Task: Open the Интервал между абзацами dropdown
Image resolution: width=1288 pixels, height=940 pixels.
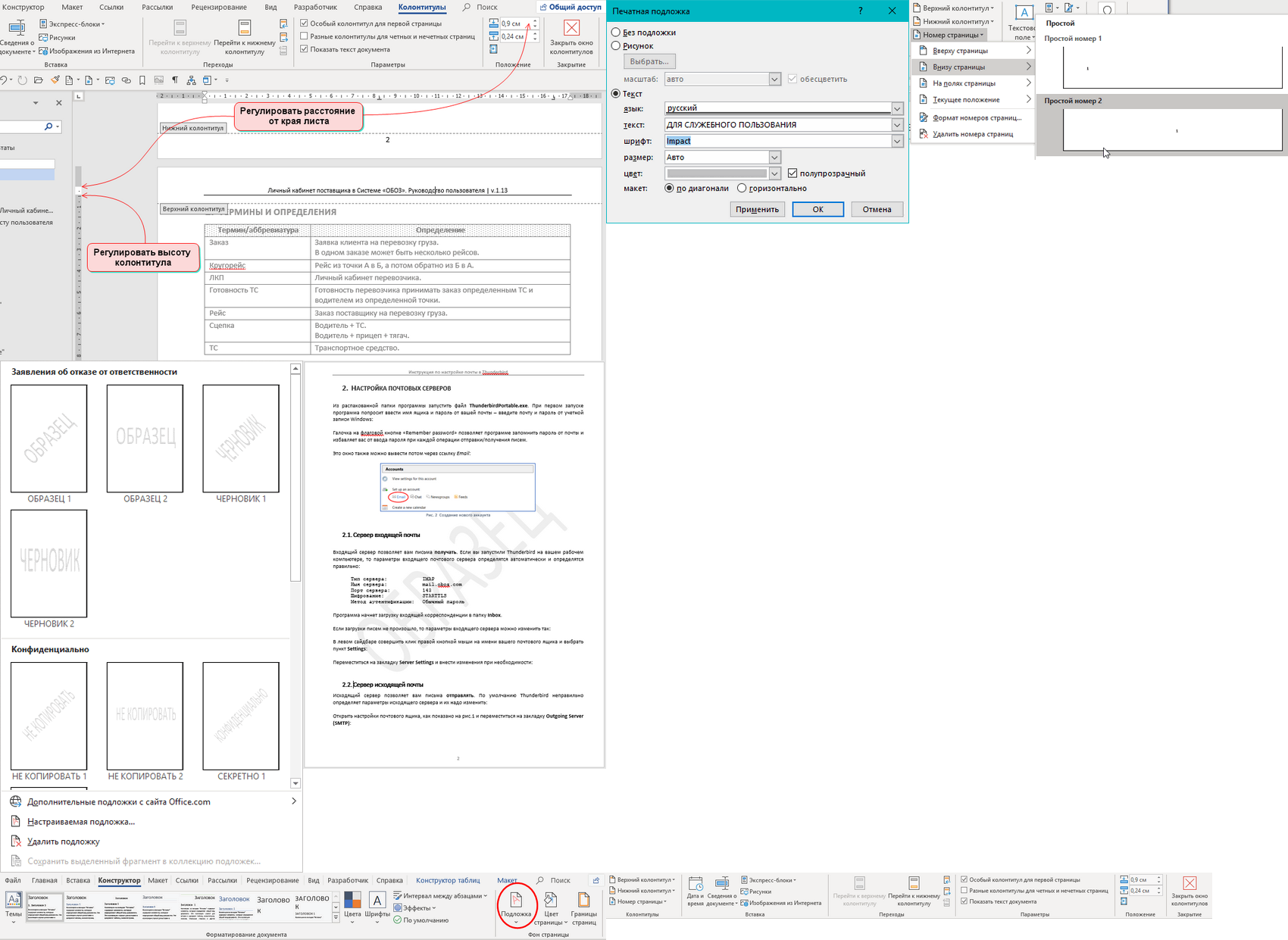Action: (x=441, y=896)
